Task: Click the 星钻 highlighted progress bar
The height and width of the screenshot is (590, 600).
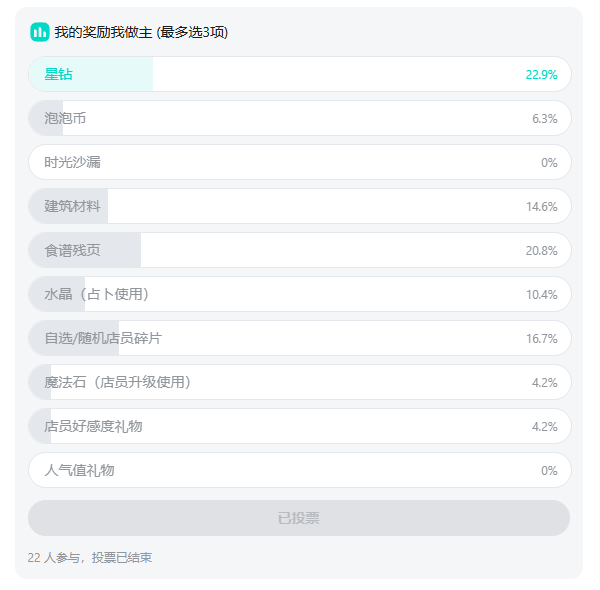Action: (91, 74)
